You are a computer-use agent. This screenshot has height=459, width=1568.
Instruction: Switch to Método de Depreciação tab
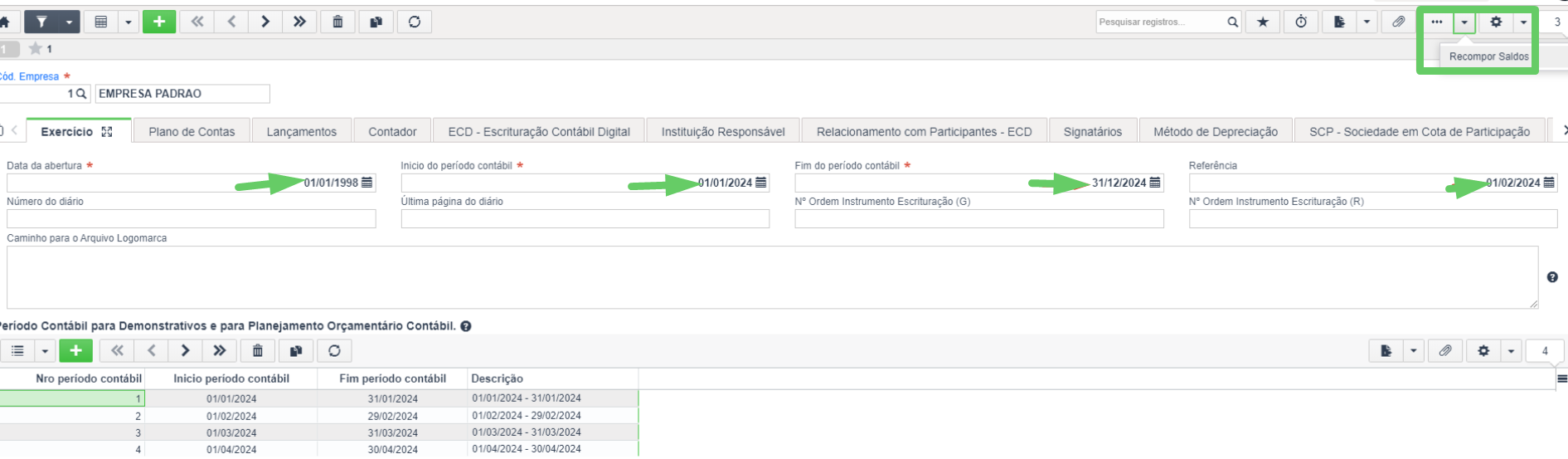point(1216,131)
